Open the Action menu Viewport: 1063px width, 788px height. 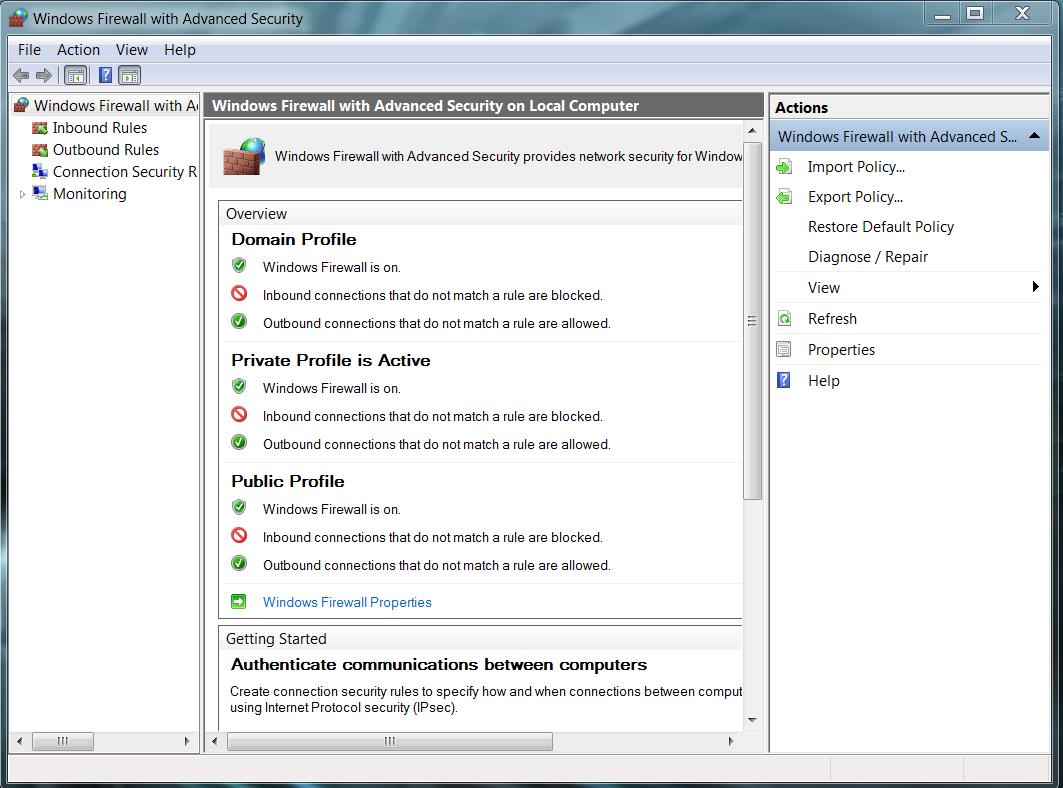(79, 50)
